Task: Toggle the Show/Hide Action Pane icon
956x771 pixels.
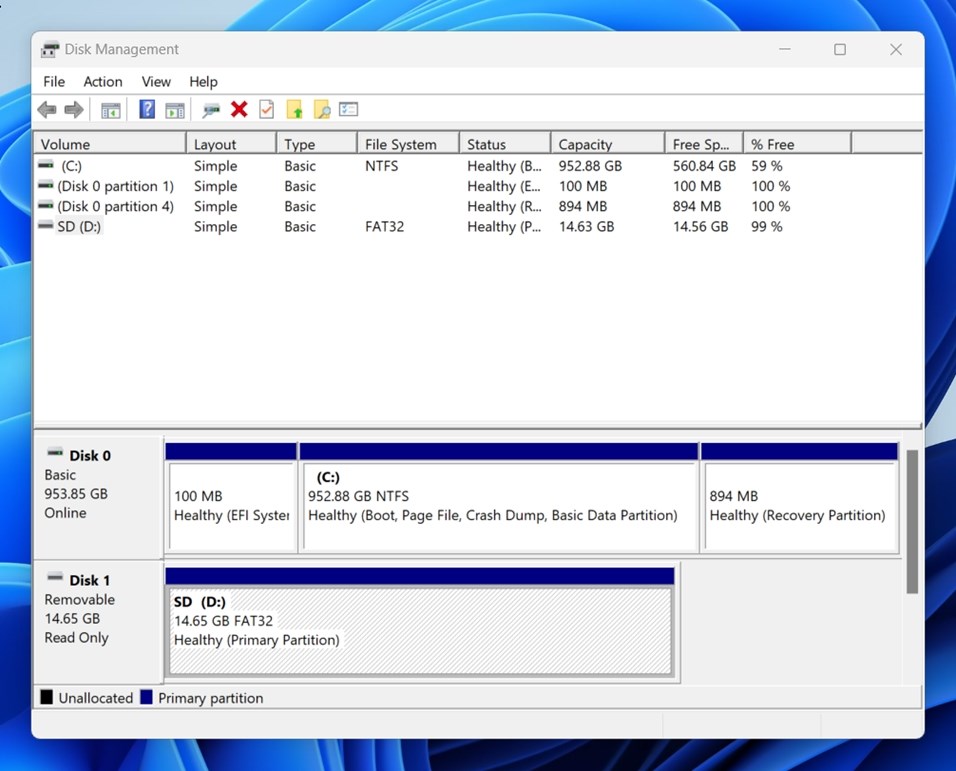Action: pos(175,109)
